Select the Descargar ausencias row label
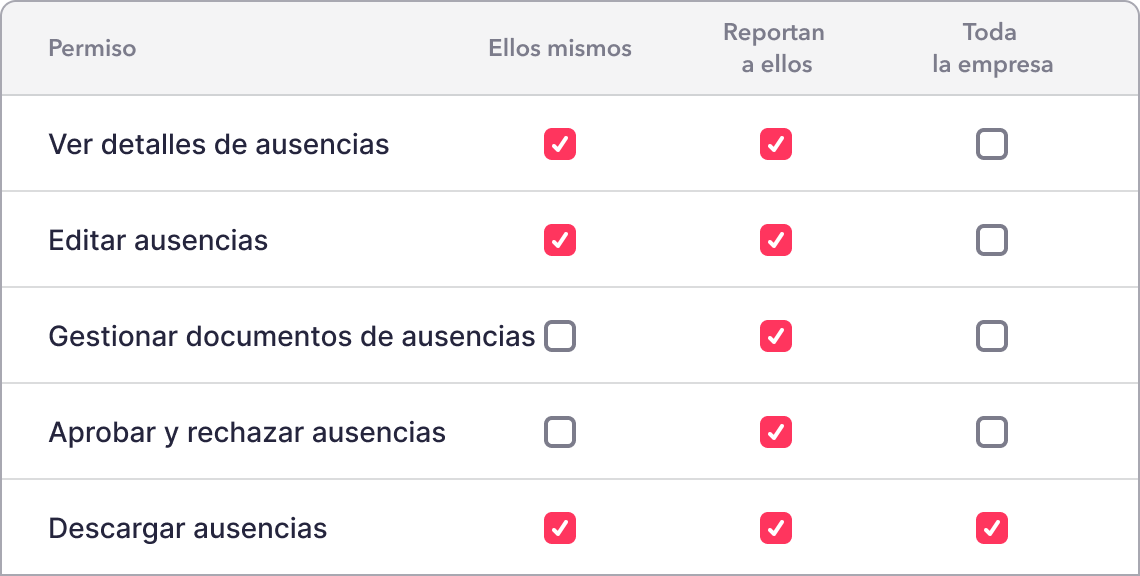The width and height of the screenshot is (1140, 576). 188,529
